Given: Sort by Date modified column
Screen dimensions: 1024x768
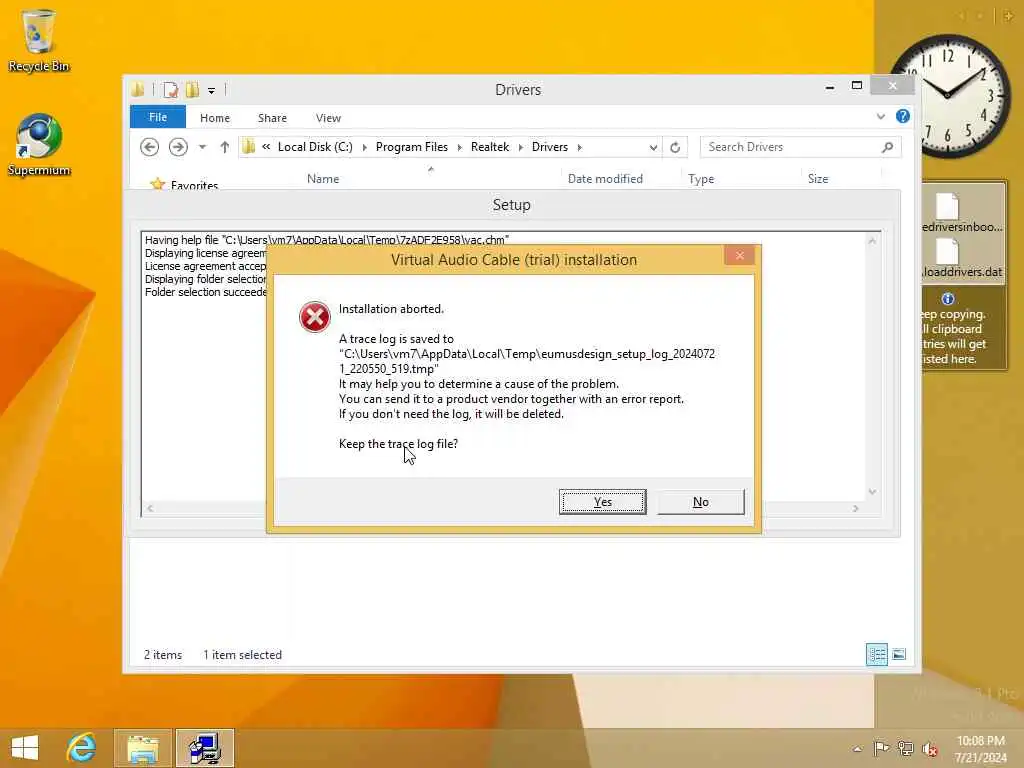Looking at the screenshot, I should 605,178.
